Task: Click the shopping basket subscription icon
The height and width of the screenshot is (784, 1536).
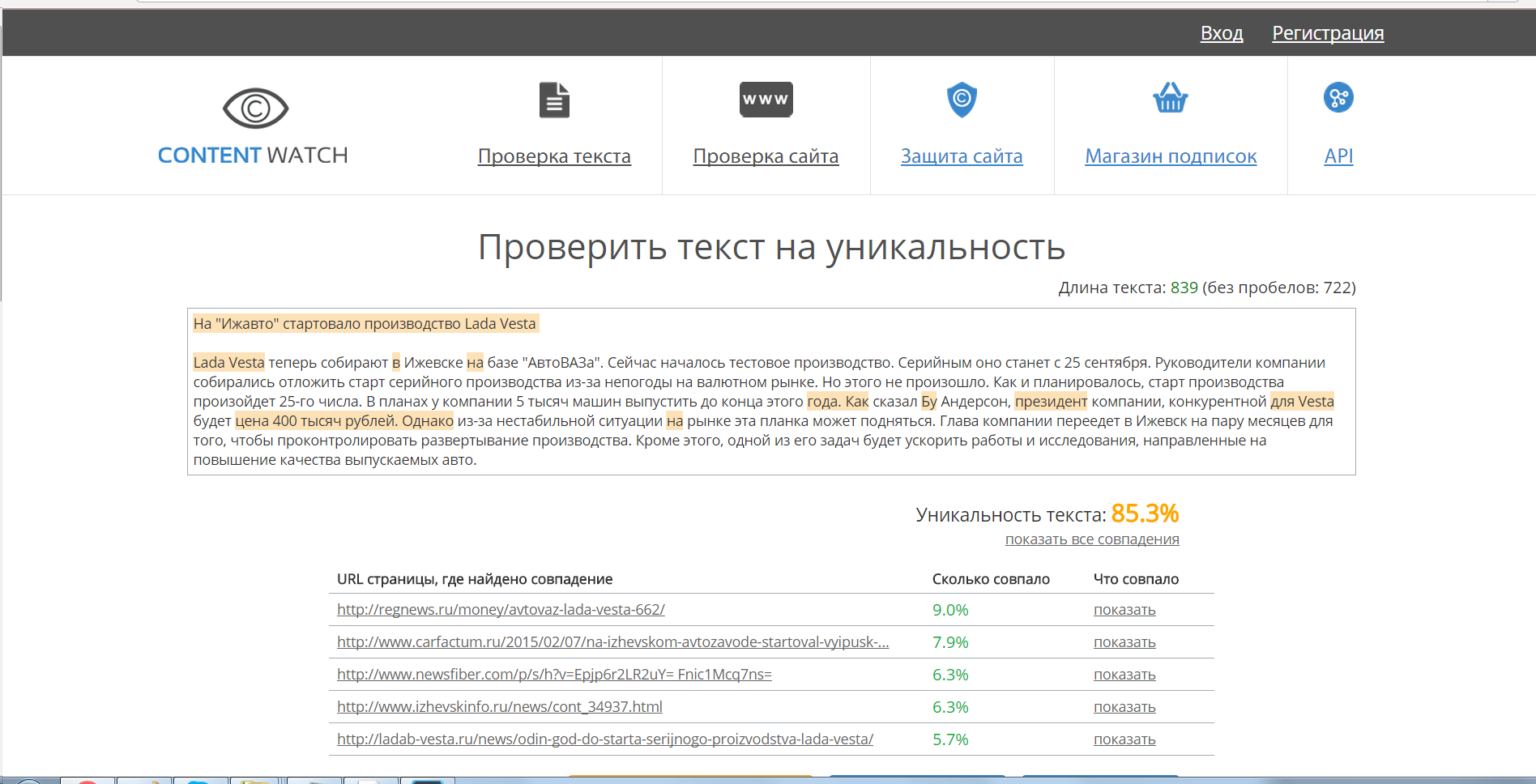Action: pos(1170,97)
